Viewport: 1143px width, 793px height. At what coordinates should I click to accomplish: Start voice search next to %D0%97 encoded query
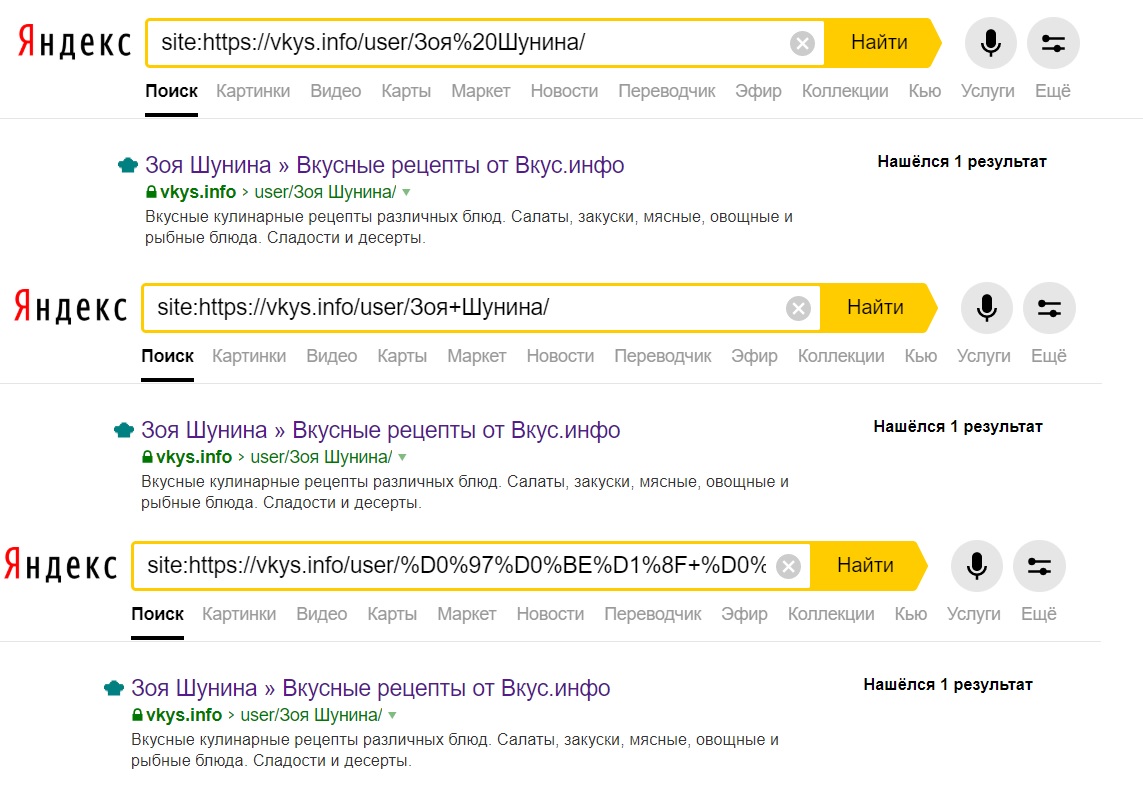click(x=977, y=566)
